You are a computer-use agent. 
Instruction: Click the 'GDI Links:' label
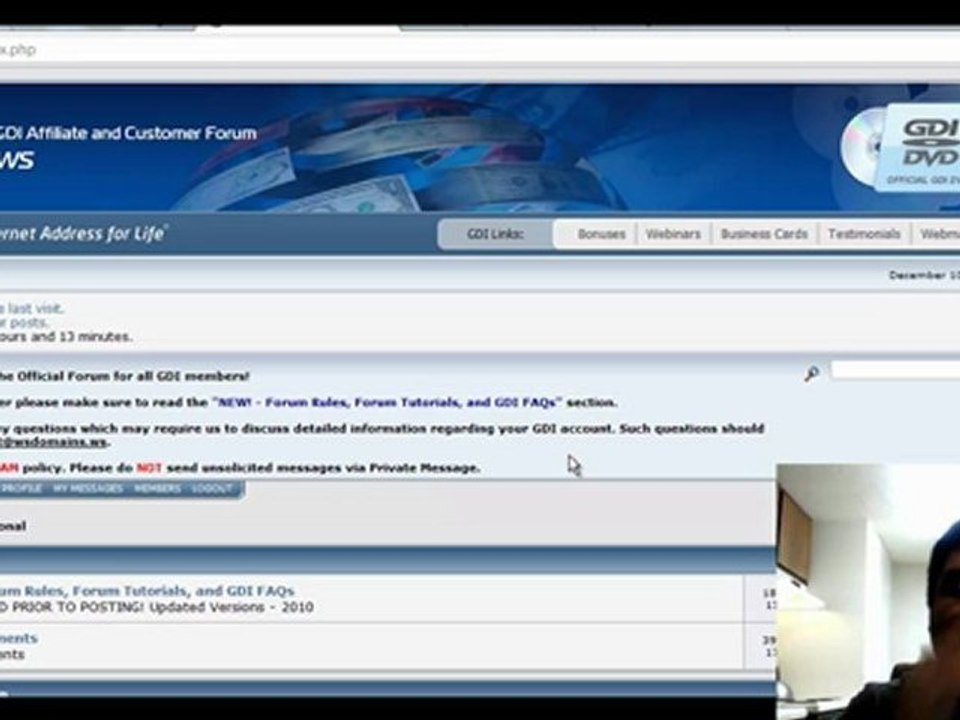[x=495, y=234]
